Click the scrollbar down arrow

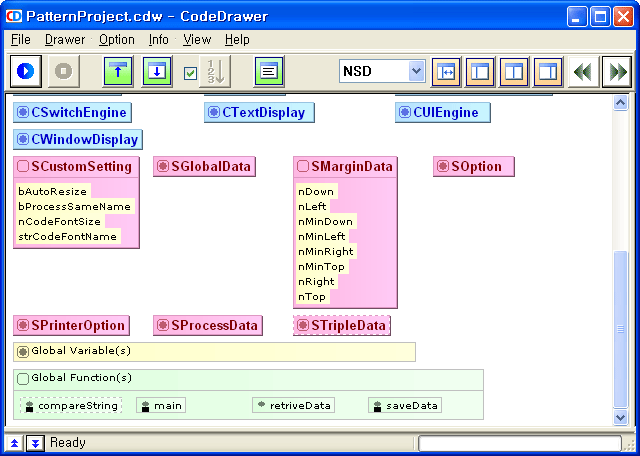tap(620, 417)
